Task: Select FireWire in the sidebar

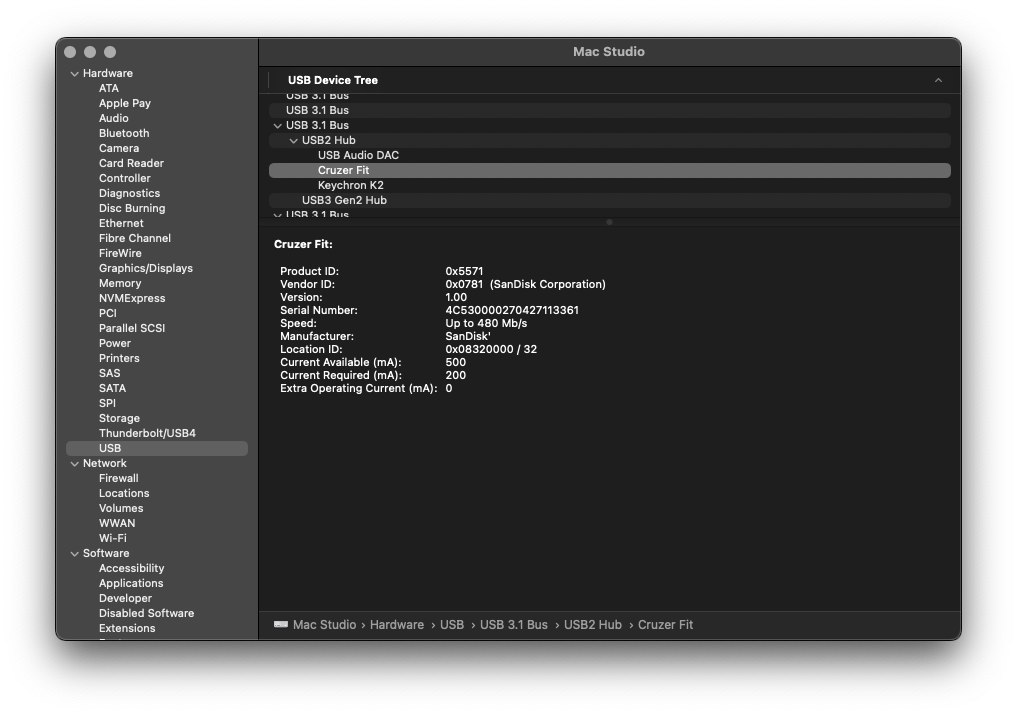Action: click(120, 253)
